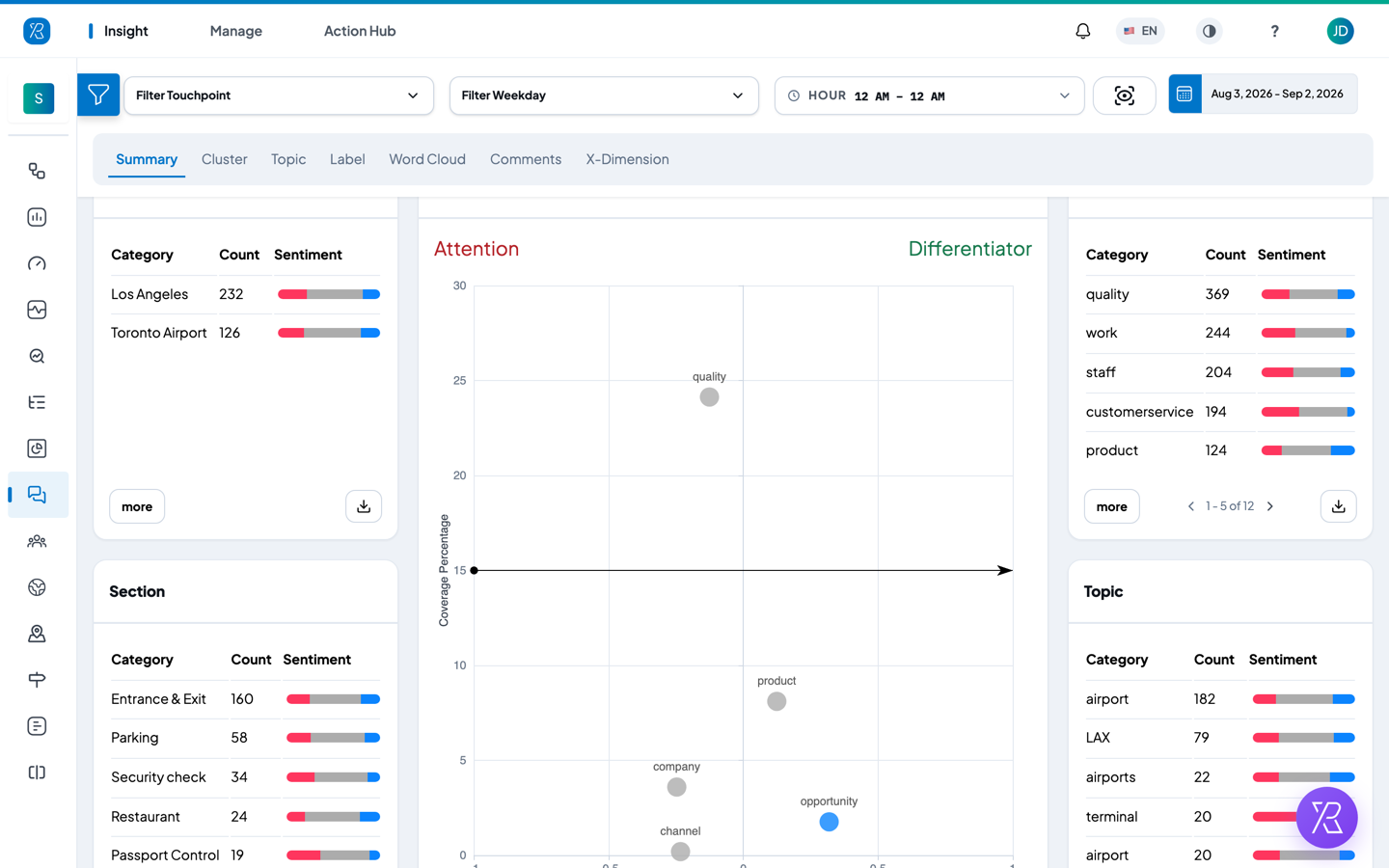1389x868 pixels.
Task: Click the blue filter funnel icon
Action: [x=98, y=95]
